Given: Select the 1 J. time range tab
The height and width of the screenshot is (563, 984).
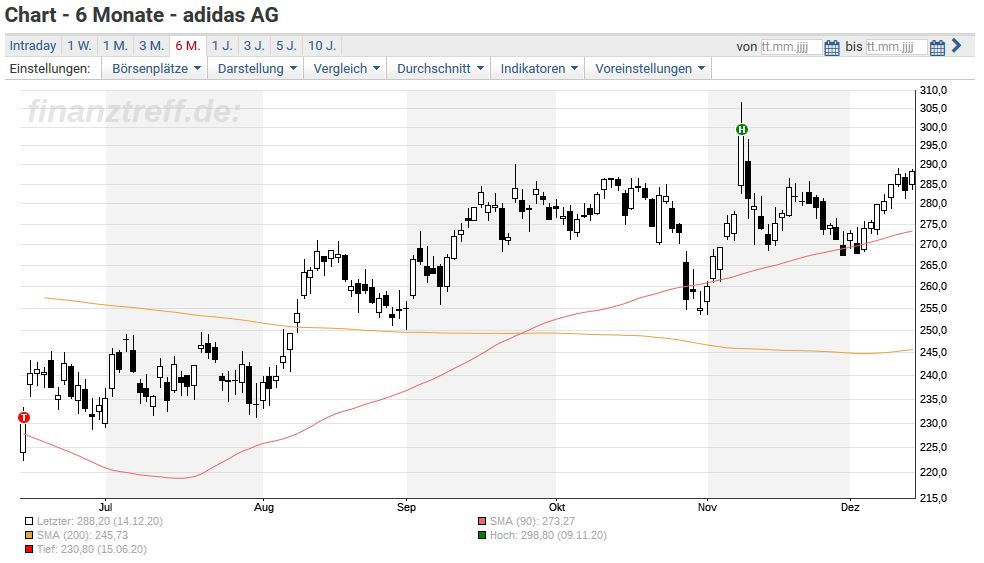Looking at the screenshot, I should pos(222,46).
